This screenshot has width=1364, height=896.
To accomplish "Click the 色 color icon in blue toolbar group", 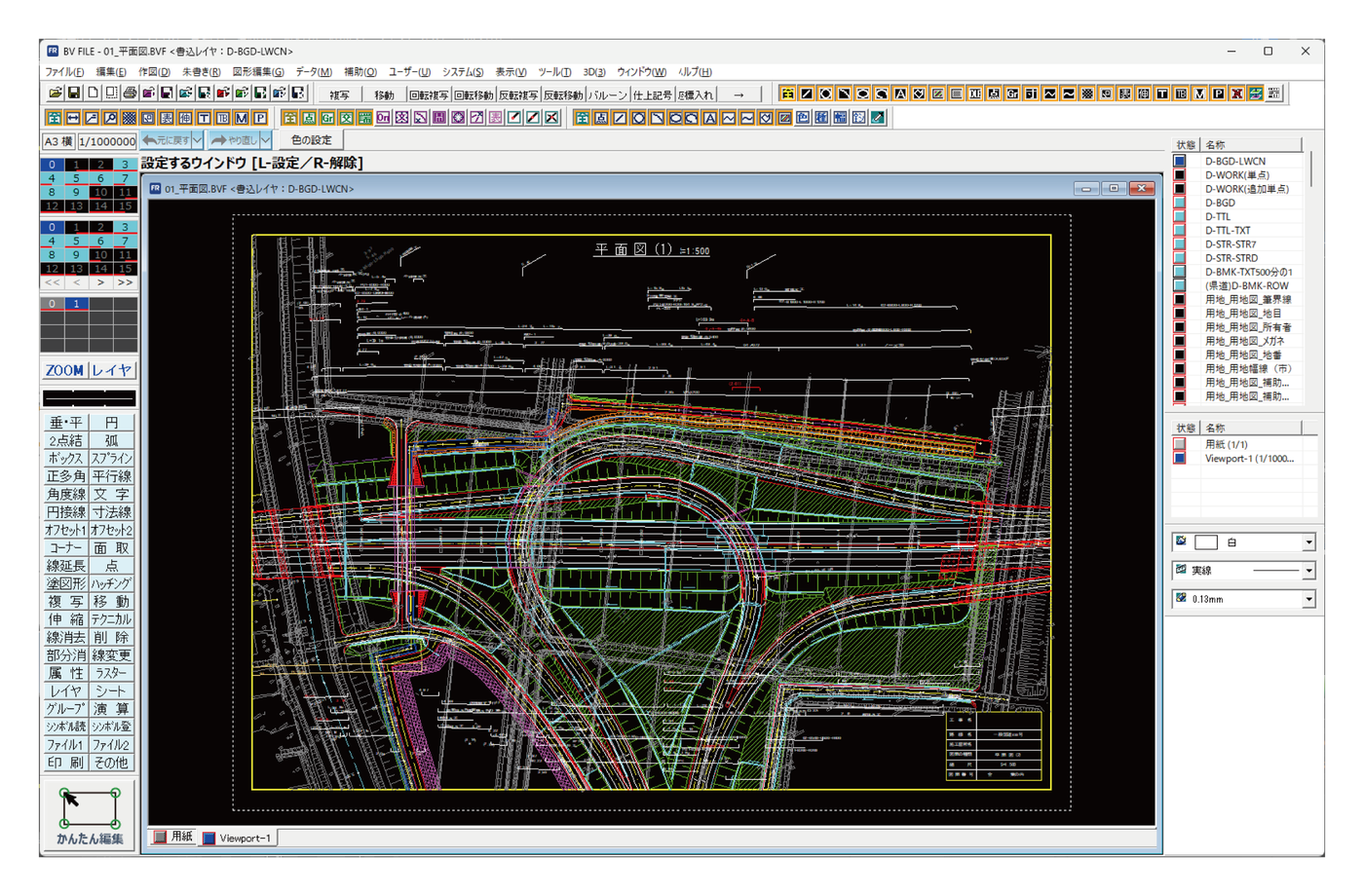I will tap(803, 118).
